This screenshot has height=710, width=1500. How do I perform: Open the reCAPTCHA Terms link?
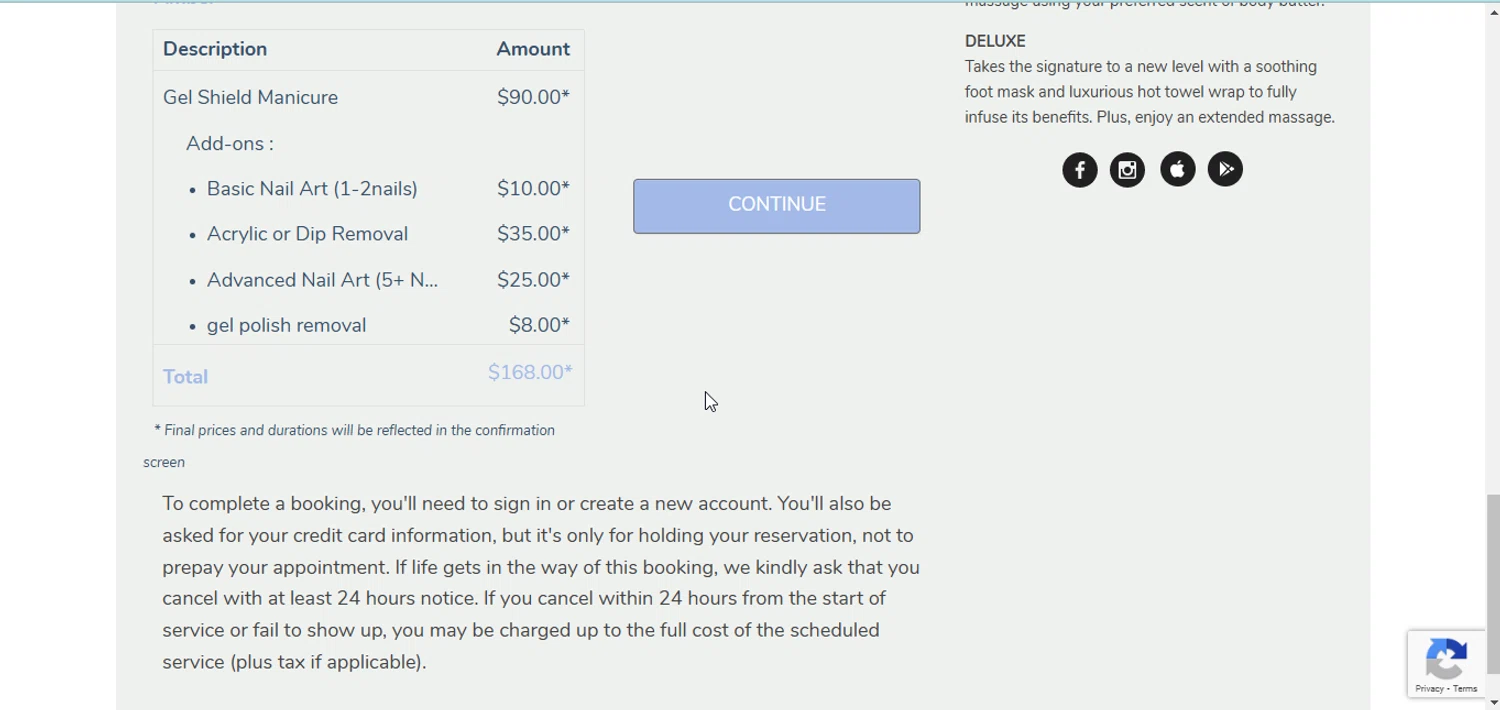pyautogui.click(x=1465, y=689)
